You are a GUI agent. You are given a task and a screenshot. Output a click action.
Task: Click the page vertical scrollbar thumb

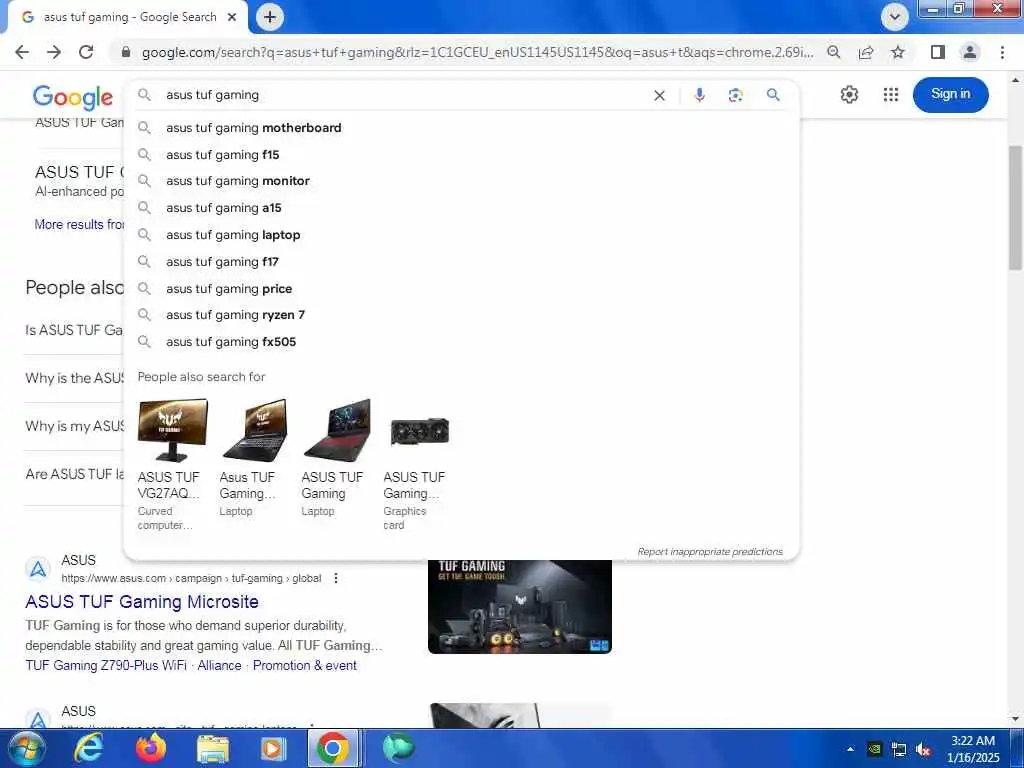coord(1016,207)
